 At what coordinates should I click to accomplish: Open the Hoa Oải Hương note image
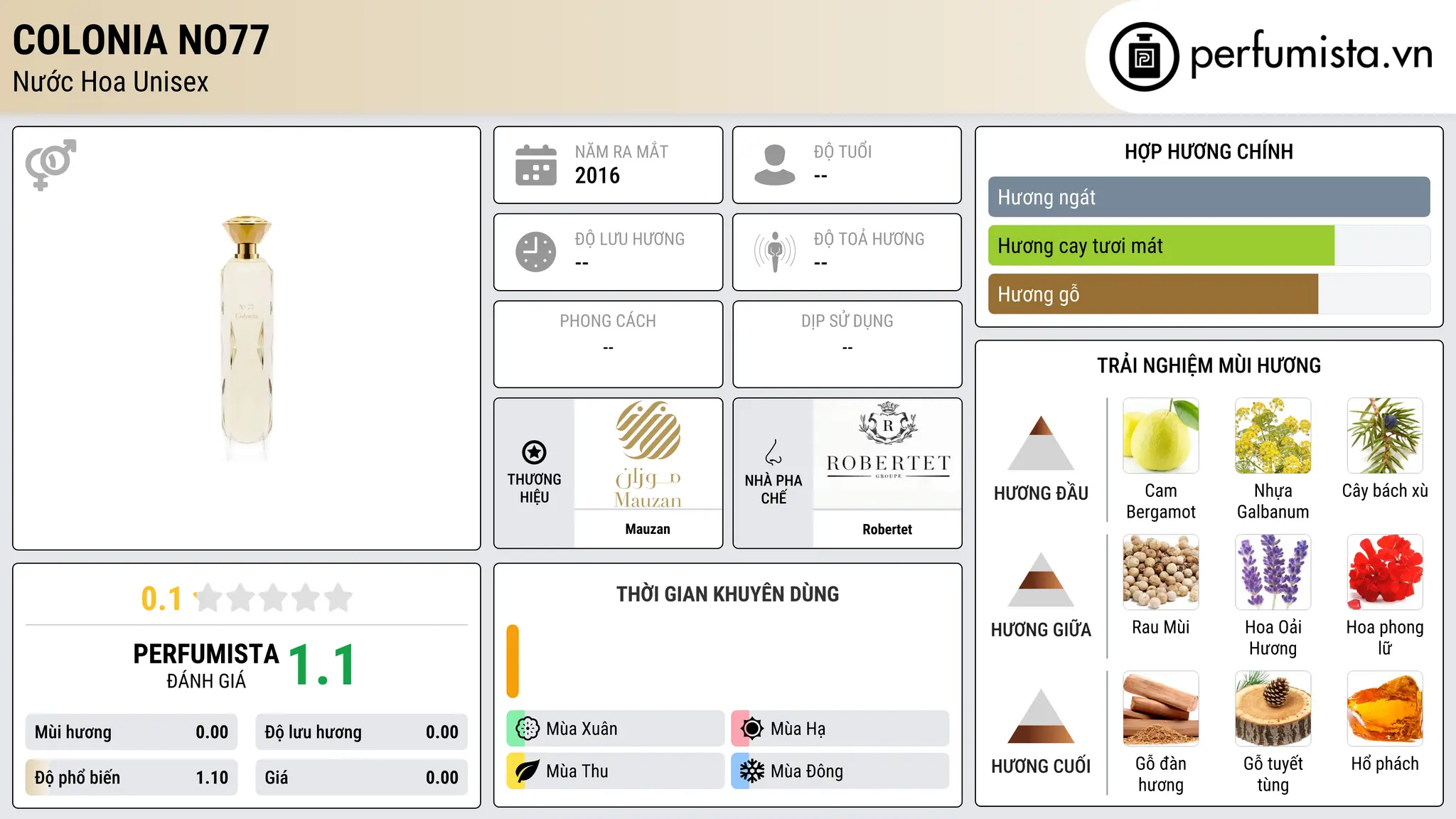pyautogui.click(x=1273, y=572)
